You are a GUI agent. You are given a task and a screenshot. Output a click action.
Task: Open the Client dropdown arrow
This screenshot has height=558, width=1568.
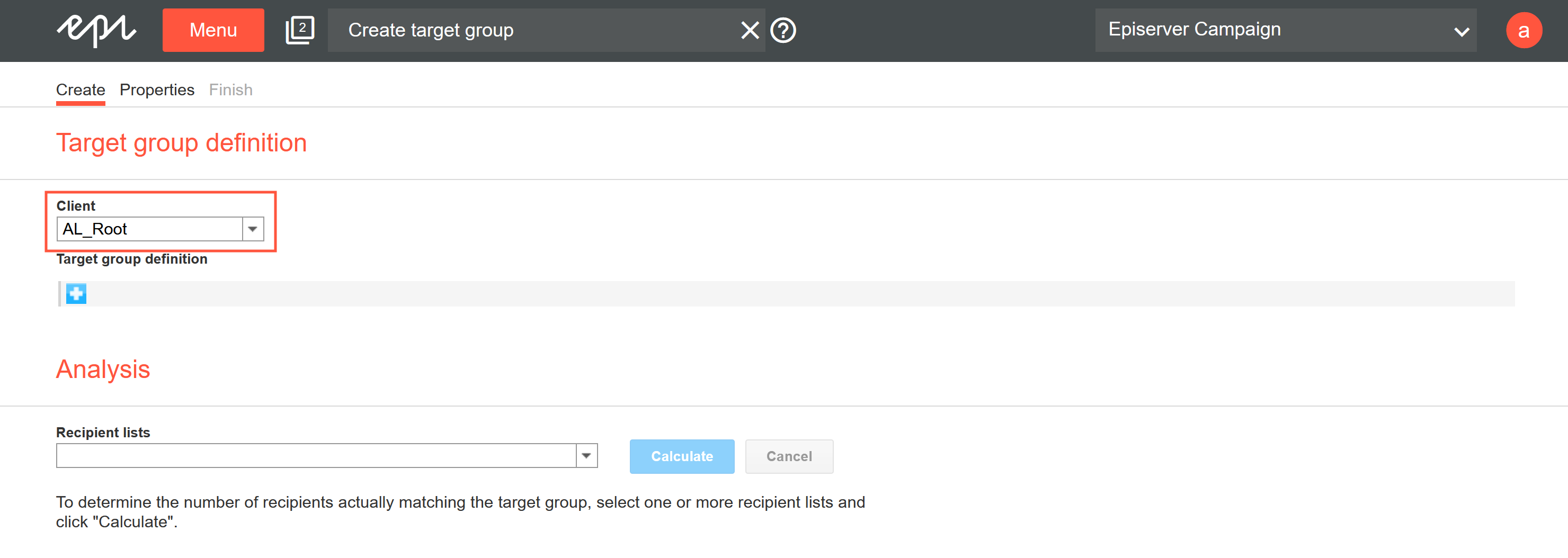[253, 229]
